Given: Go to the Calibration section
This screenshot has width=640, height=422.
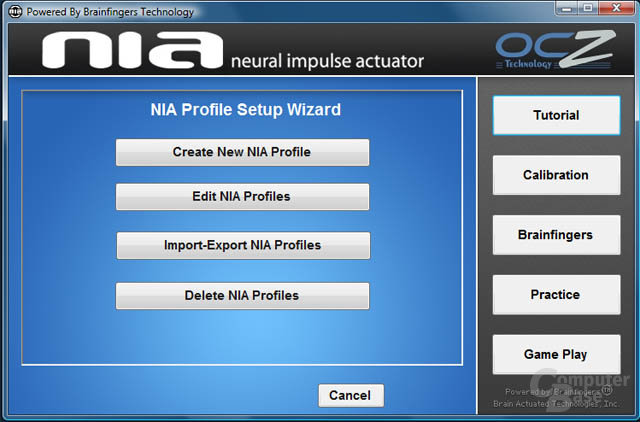Looking at the screenshot, I should [556, 175].
